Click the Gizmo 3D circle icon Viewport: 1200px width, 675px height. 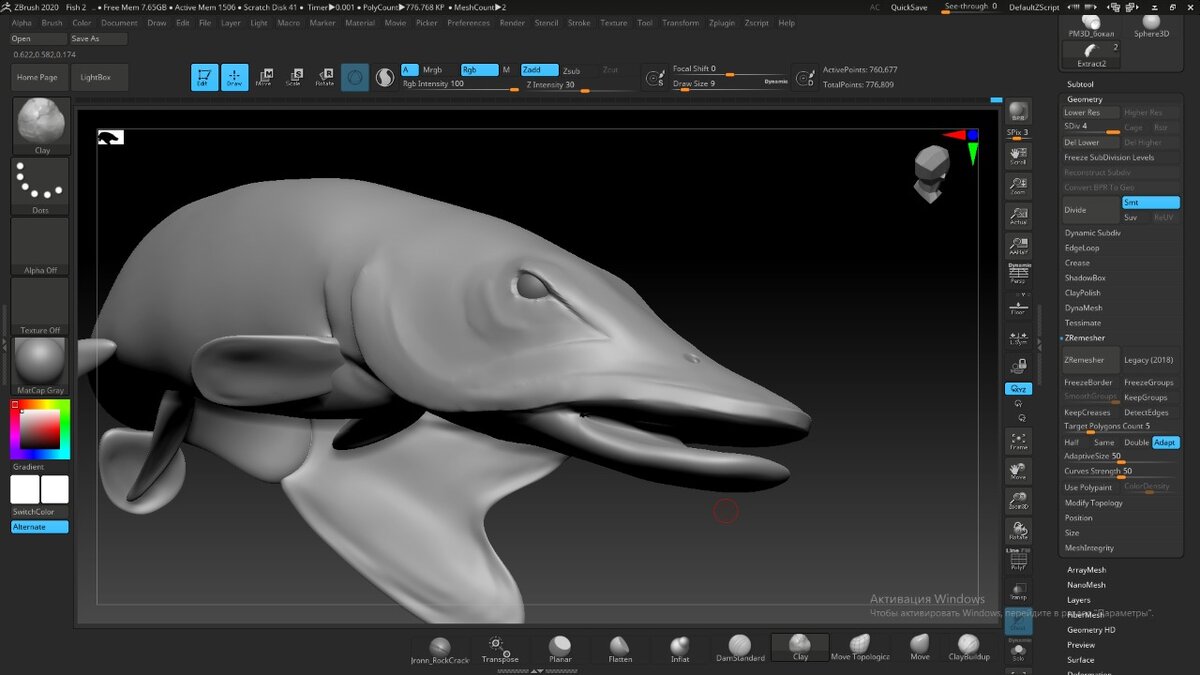[355, 77]
